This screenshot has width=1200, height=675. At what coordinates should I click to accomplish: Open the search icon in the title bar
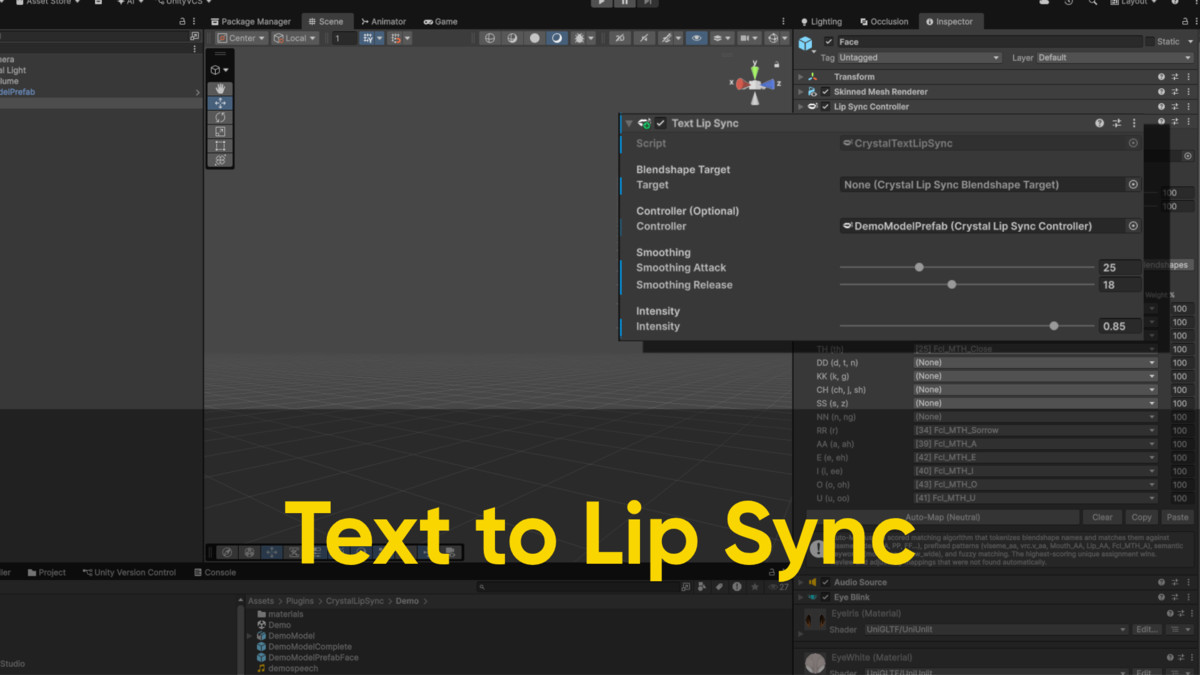coord(1093,4)
